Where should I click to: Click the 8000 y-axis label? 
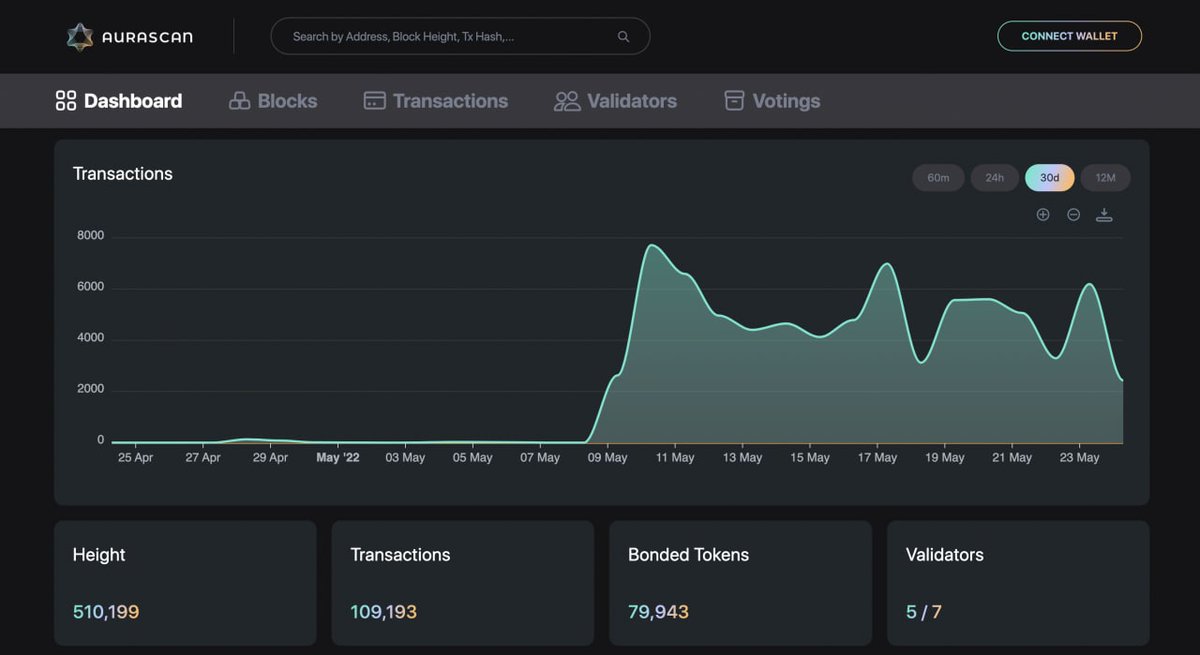click(x=91, y=237)
